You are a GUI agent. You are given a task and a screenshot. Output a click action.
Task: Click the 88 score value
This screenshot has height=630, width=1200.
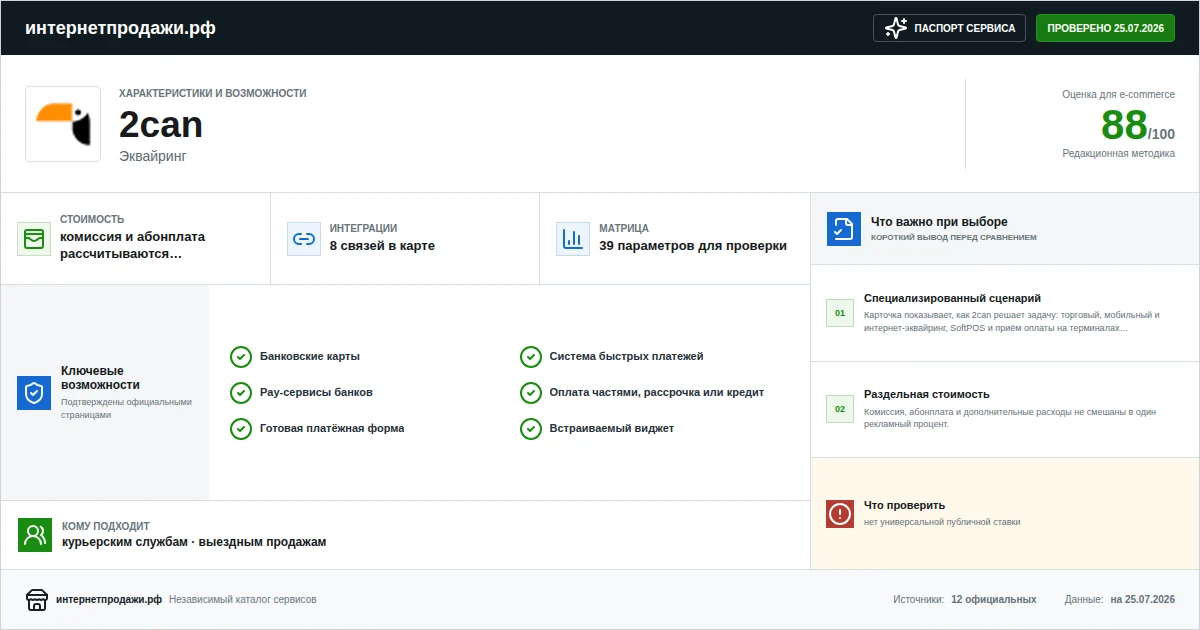(x=1124, y=125)
